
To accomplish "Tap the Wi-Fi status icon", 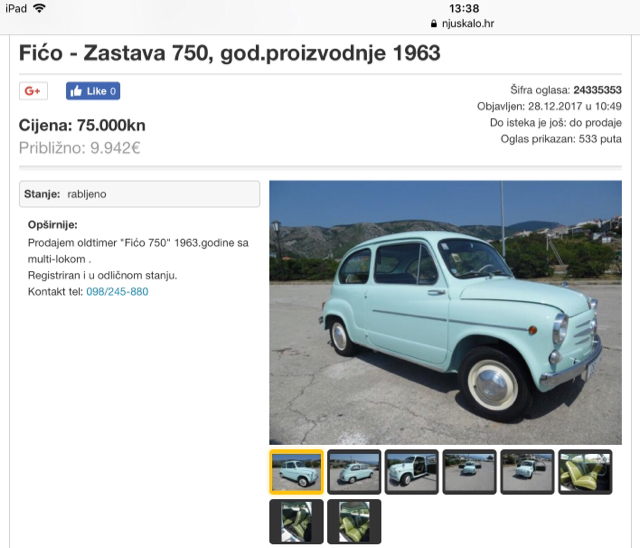I will [39, 8].
